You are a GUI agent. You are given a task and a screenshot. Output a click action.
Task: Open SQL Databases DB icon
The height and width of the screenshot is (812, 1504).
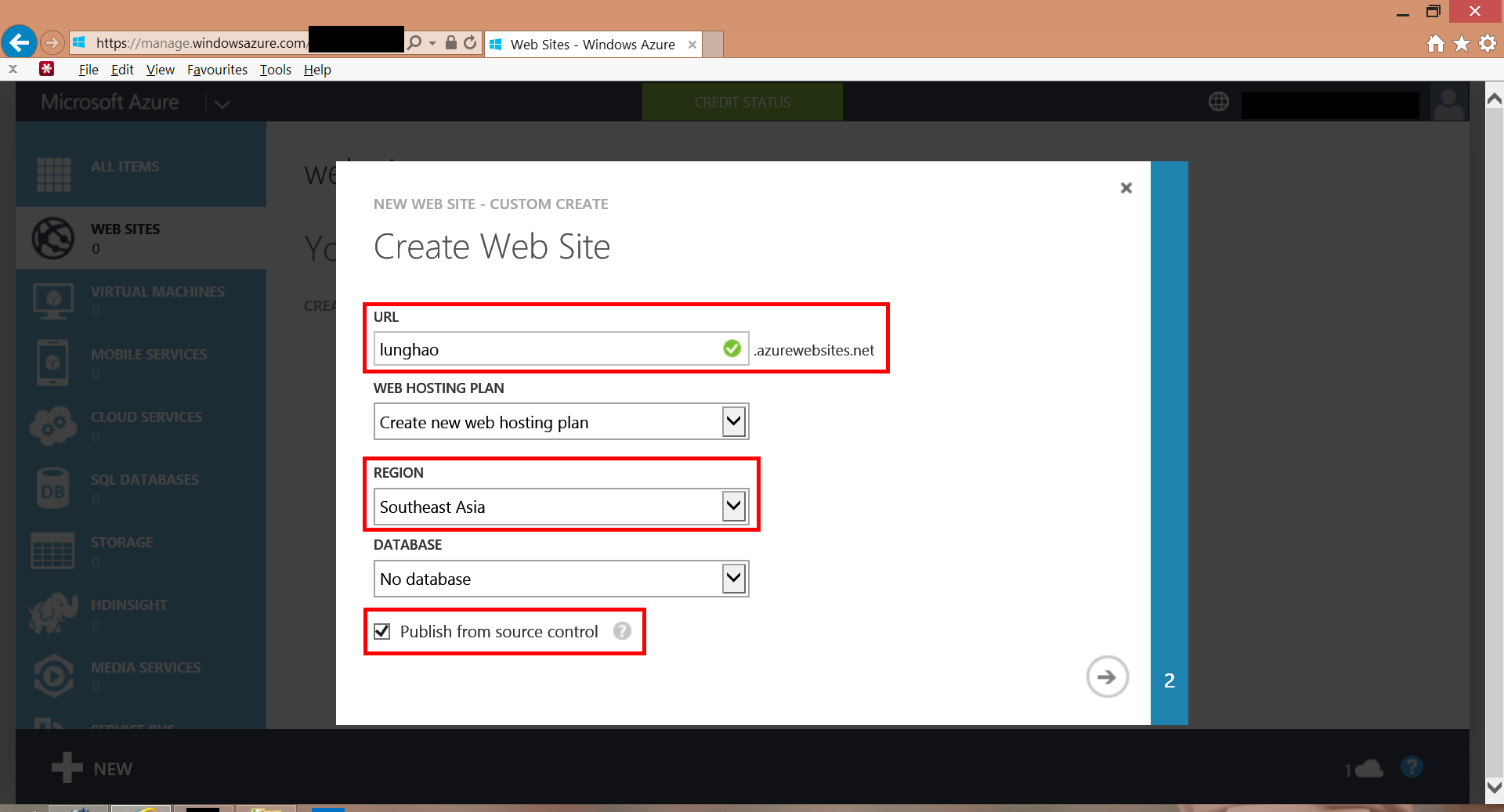click(x=53, y=489)
